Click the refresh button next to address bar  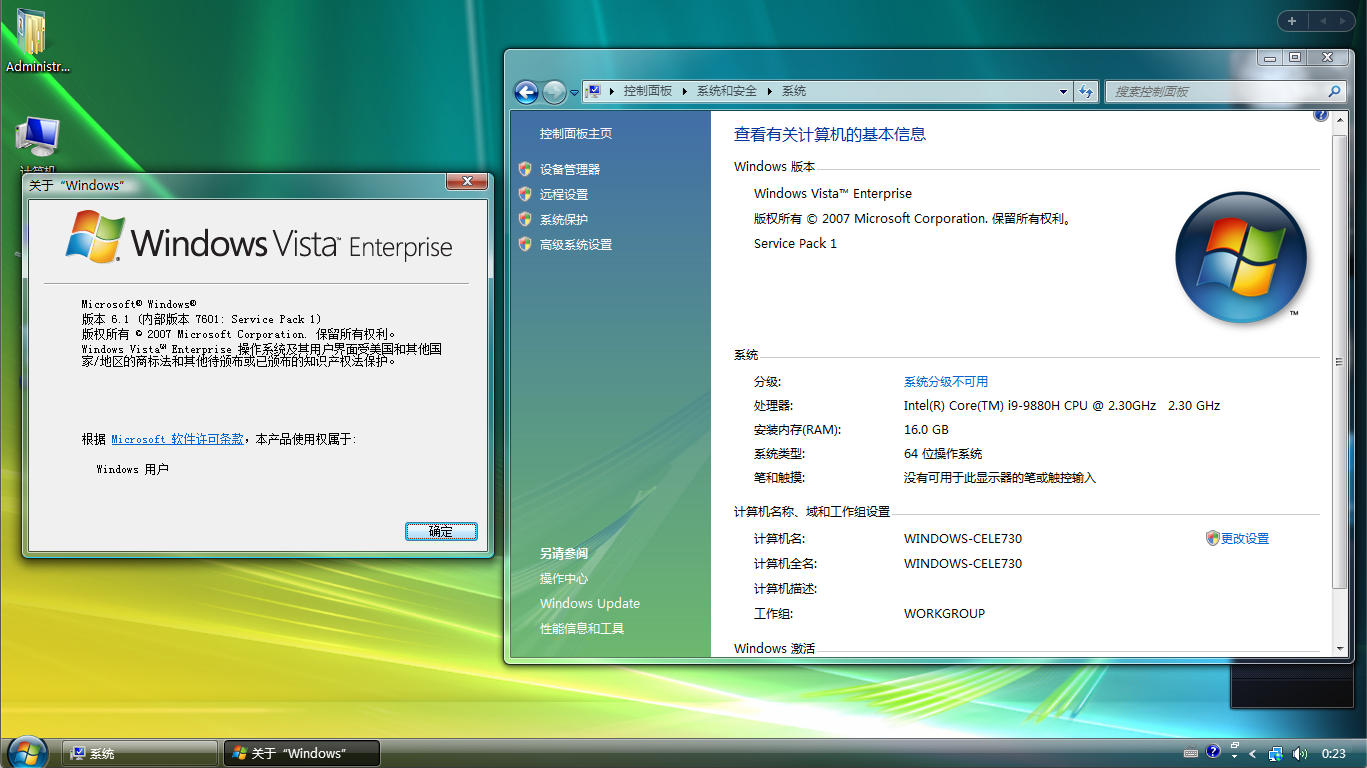coord(1086,91)
